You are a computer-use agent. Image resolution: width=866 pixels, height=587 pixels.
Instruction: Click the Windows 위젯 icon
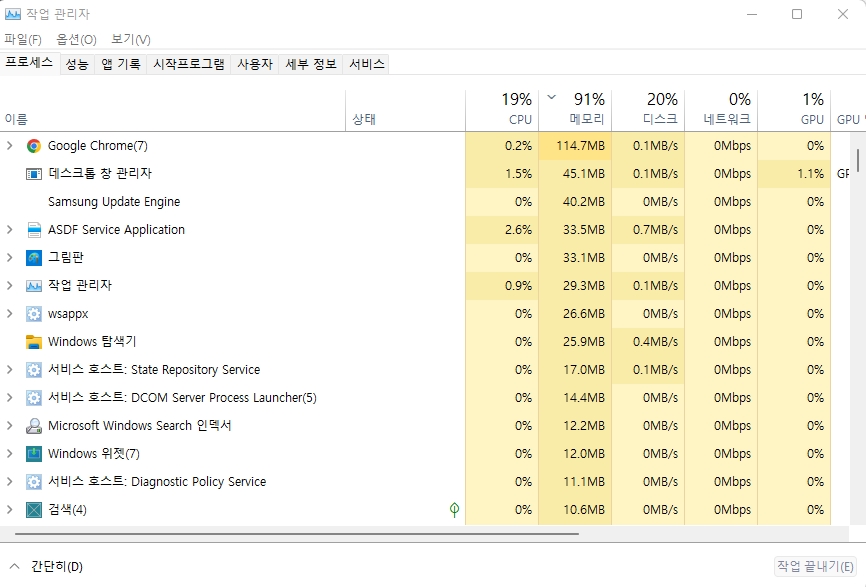point(34,454)
